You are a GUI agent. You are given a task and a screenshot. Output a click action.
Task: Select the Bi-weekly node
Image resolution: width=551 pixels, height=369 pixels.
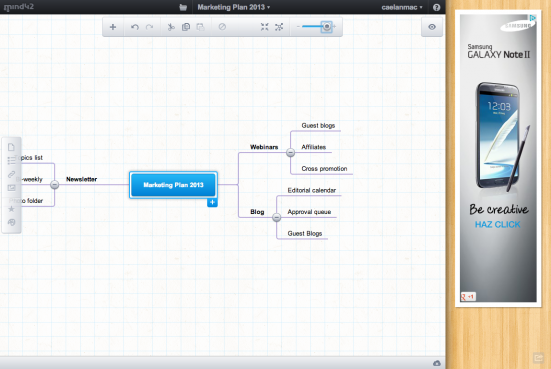(30, 179)
